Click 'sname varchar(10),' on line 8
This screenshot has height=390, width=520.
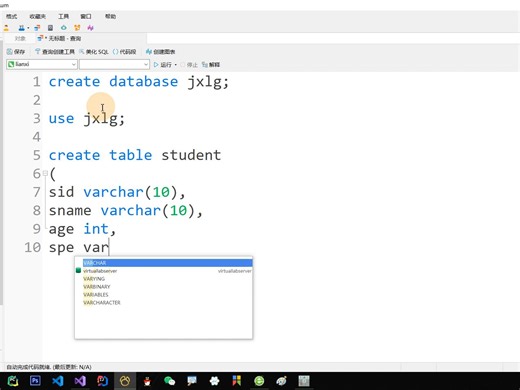(125, 210)
